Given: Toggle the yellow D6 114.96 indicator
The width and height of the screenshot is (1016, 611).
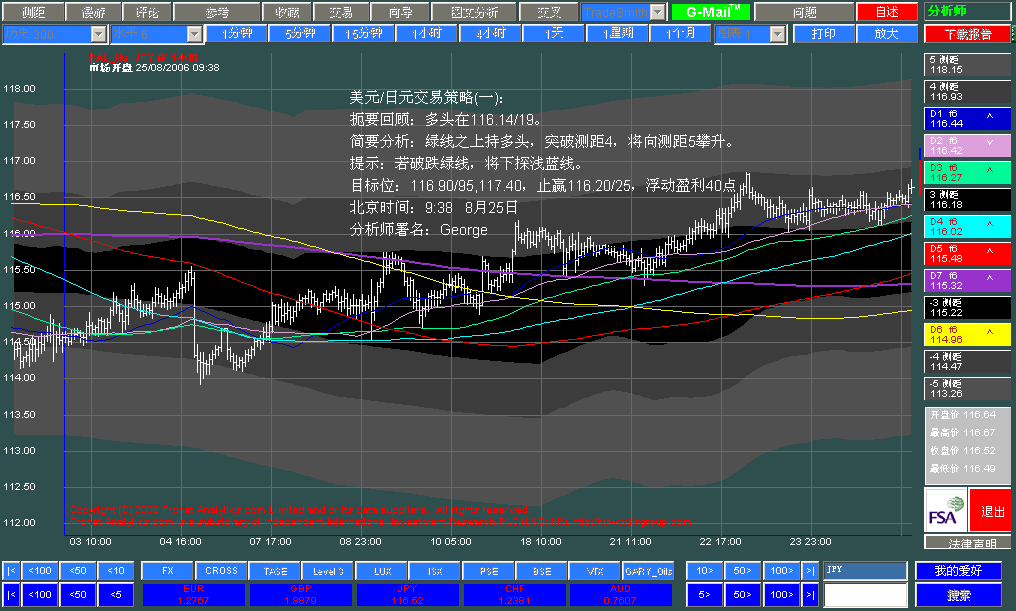Looking at the screenshot, I should [x=967, y=335].
